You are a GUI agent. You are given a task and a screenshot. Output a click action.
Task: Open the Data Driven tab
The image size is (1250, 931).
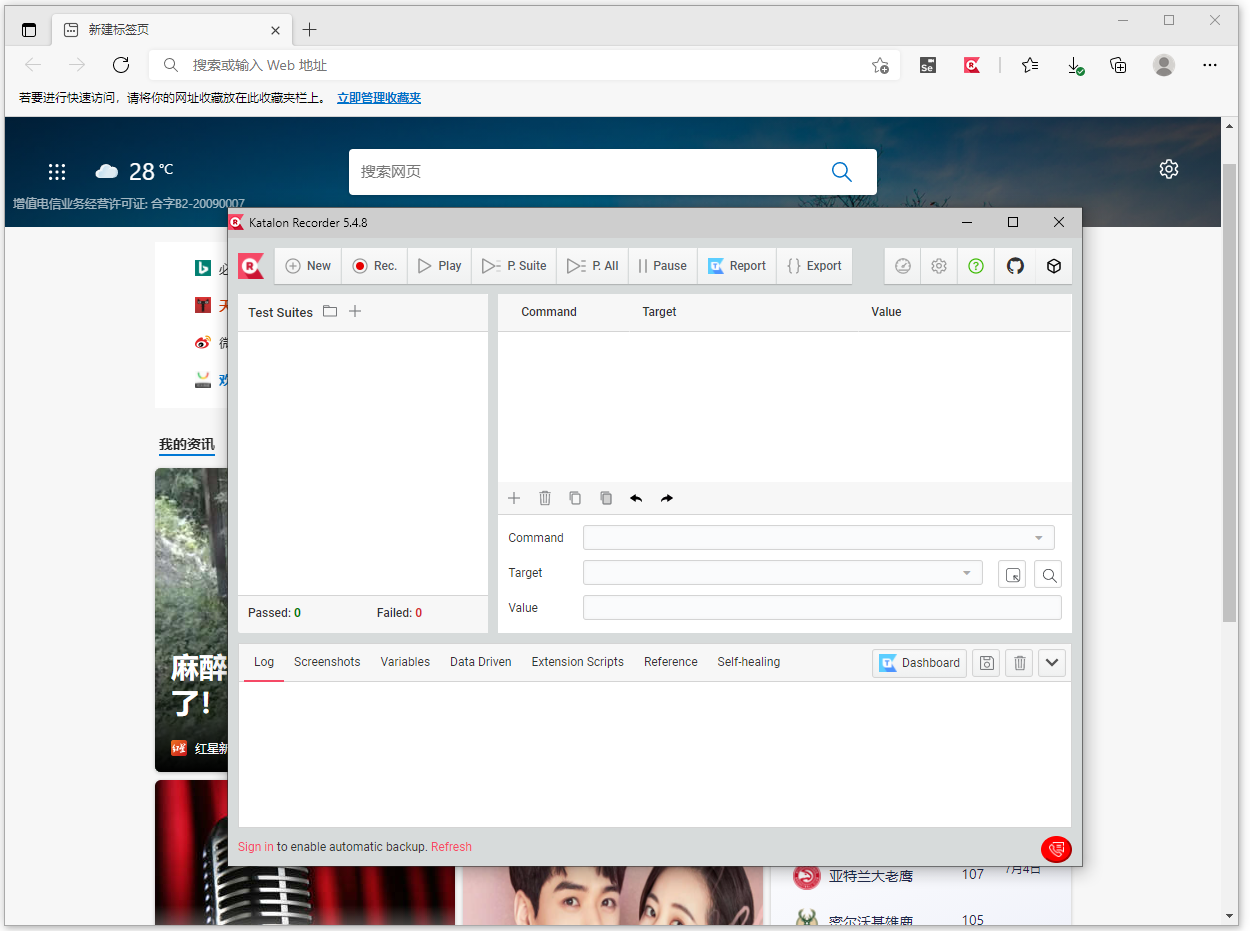[481, 662]
